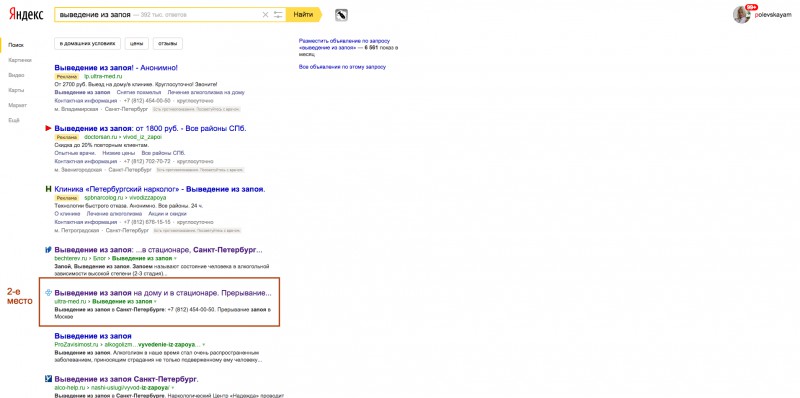The image size is (800, 398).
Task: Click the blue cross favicon of the ultra-med.ru result
Action: [49, 293]
